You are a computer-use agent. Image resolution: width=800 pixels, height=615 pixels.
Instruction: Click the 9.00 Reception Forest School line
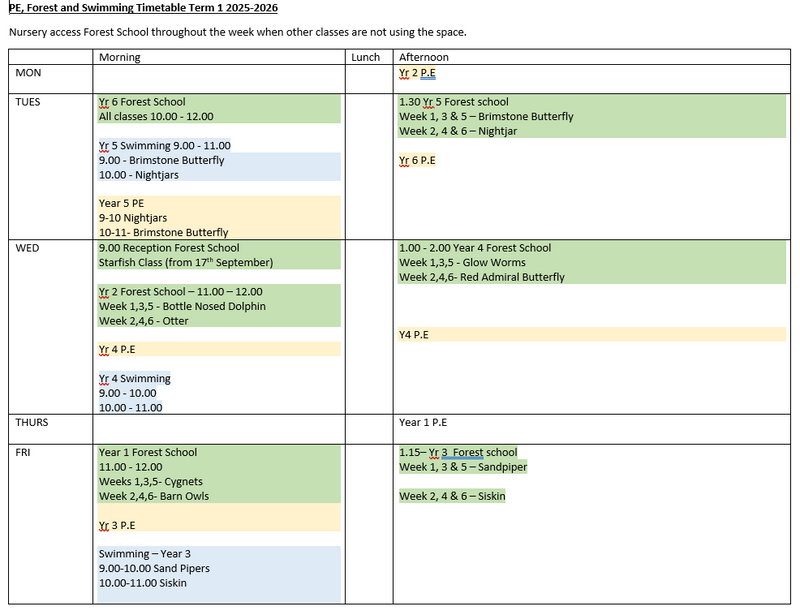coord(169,248)
